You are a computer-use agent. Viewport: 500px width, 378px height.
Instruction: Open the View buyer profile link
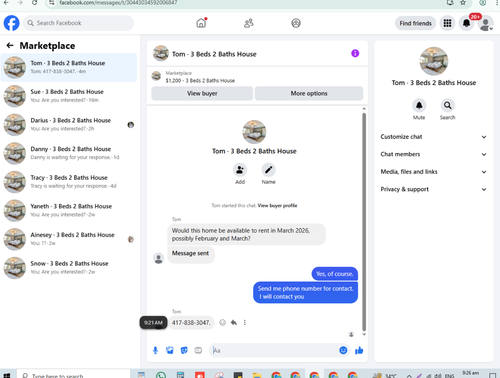pos(277,206)
